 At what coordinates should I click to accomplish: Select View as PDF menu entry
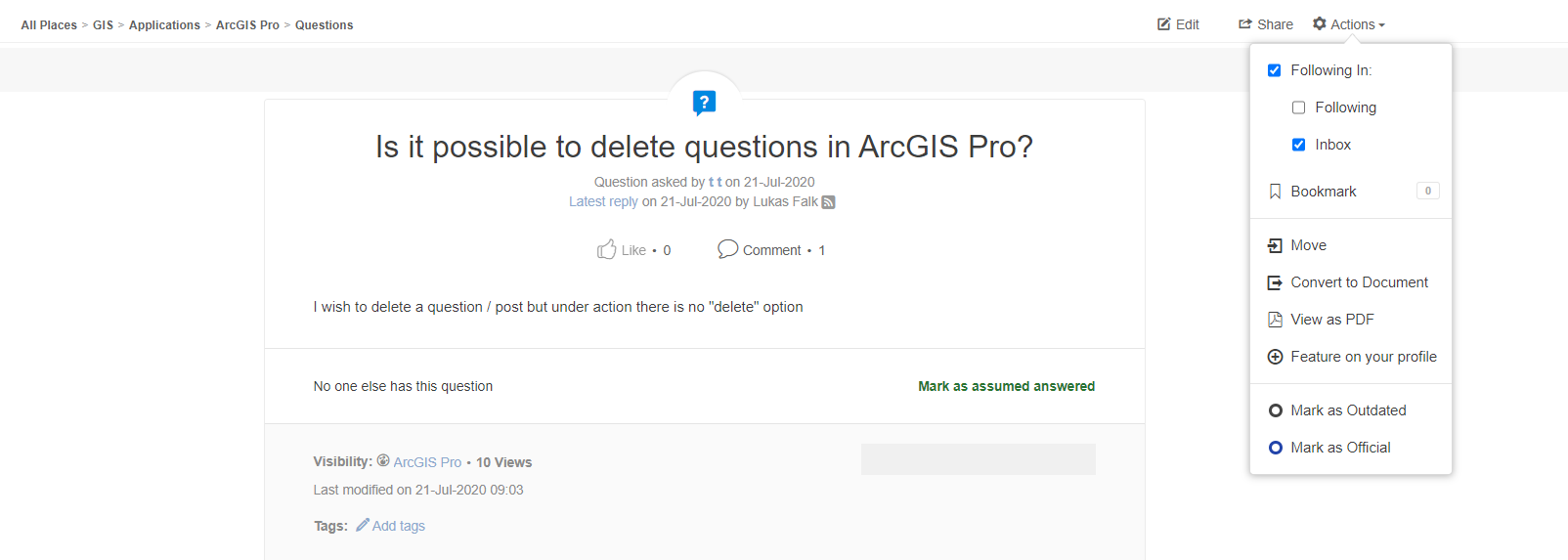(x=1331, y=320)
